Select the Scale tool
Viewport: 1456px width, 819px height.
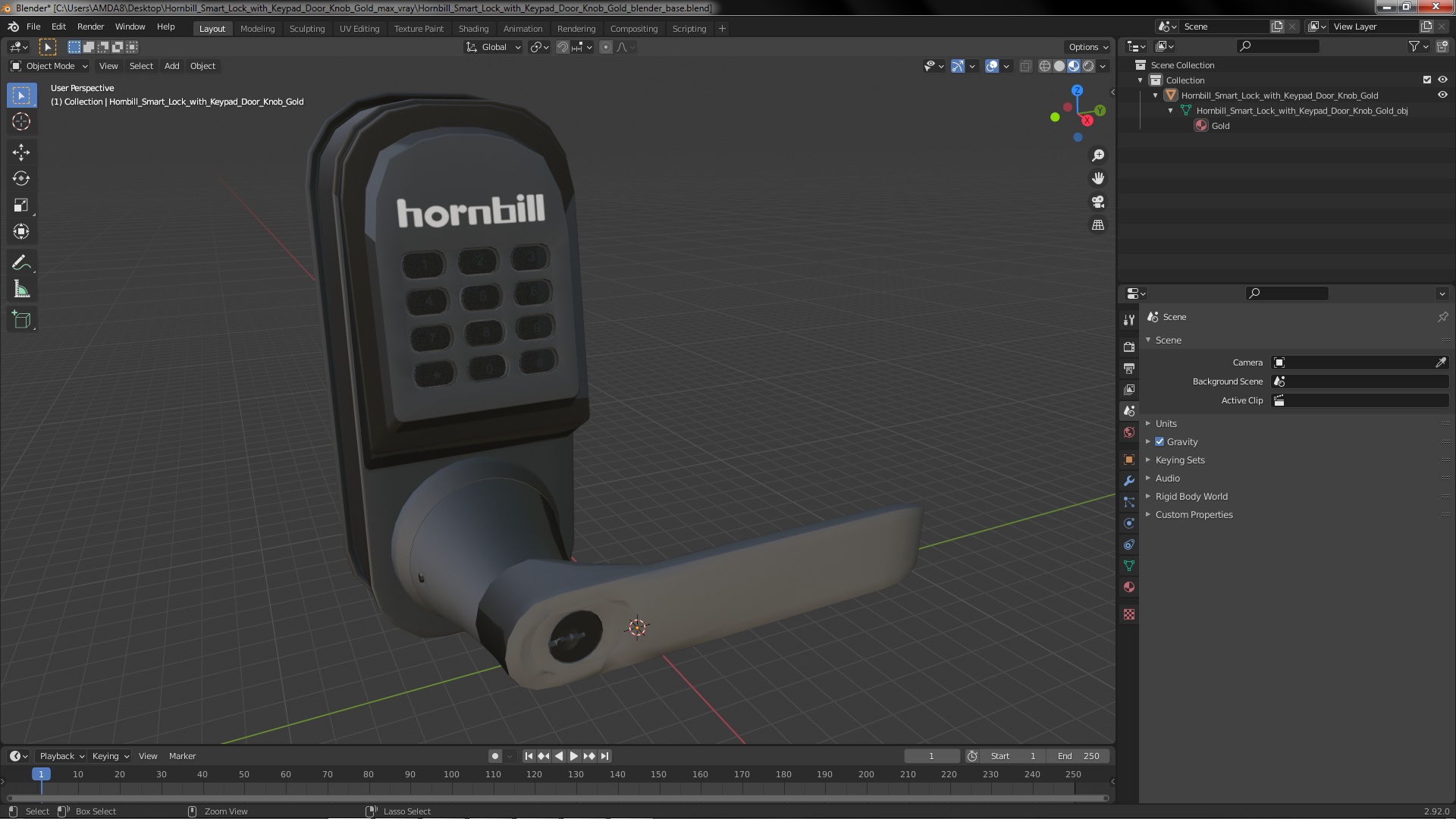[x=21, y=206]
